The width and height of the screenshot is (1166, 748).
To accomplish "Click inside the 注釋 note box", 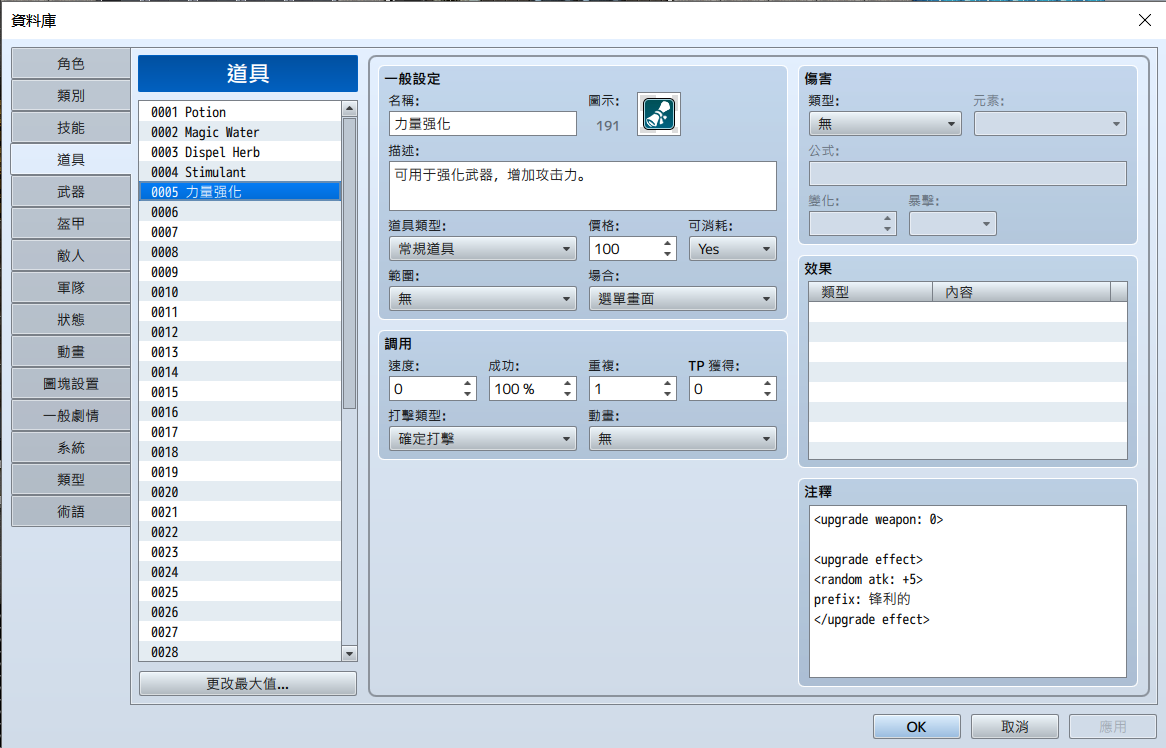I will (967, 591).
